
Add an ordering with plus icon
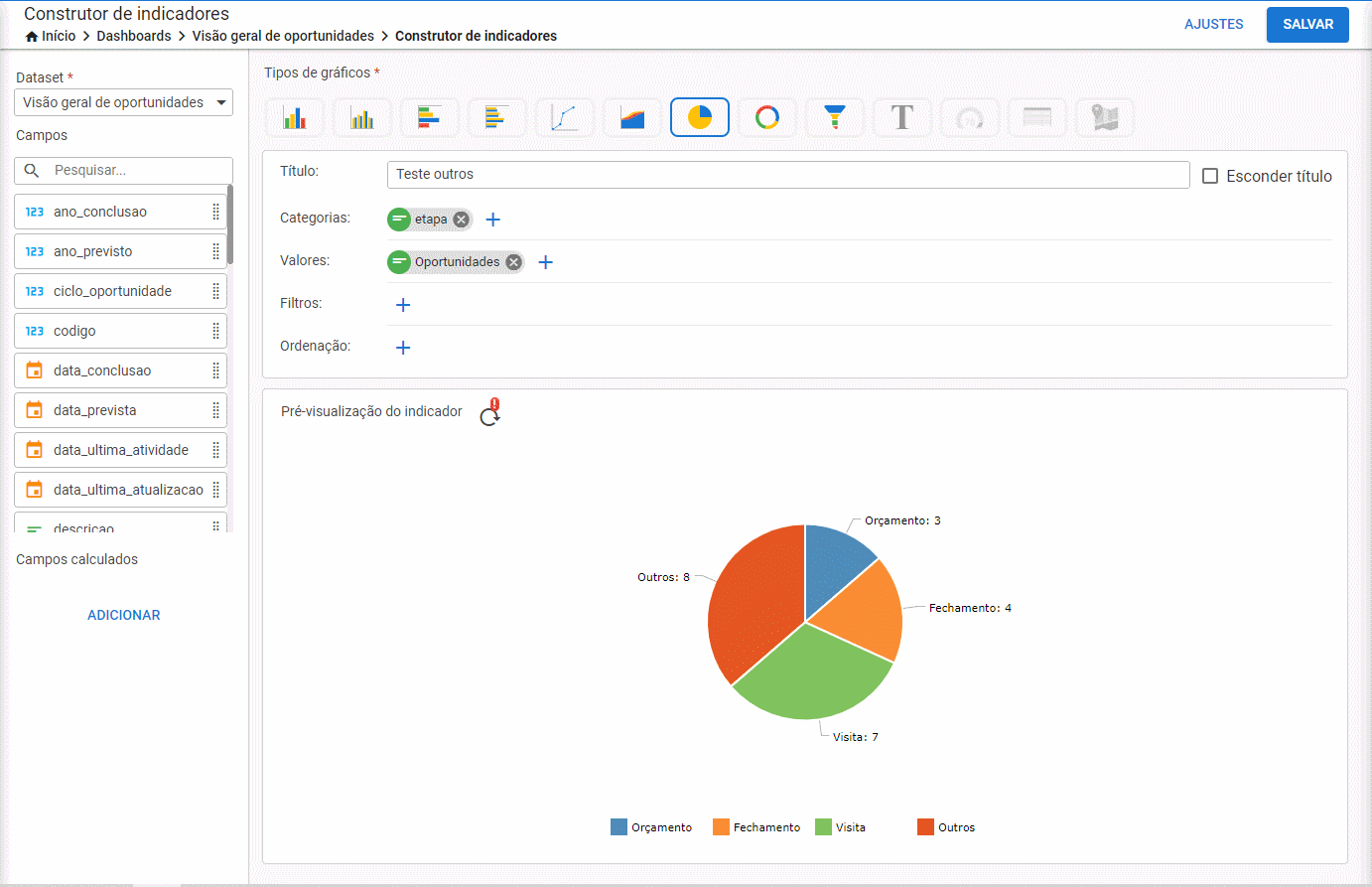(403, 348)
